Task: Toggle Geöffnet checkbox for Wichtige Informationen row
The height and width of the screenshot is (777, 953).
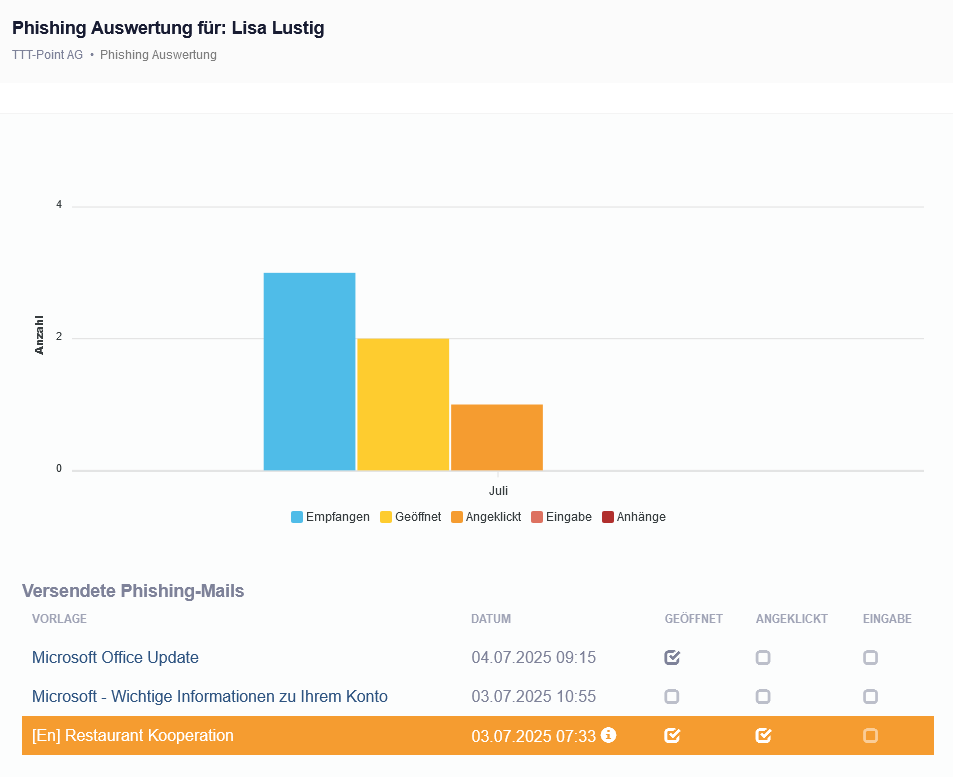Action: [672, 696]
